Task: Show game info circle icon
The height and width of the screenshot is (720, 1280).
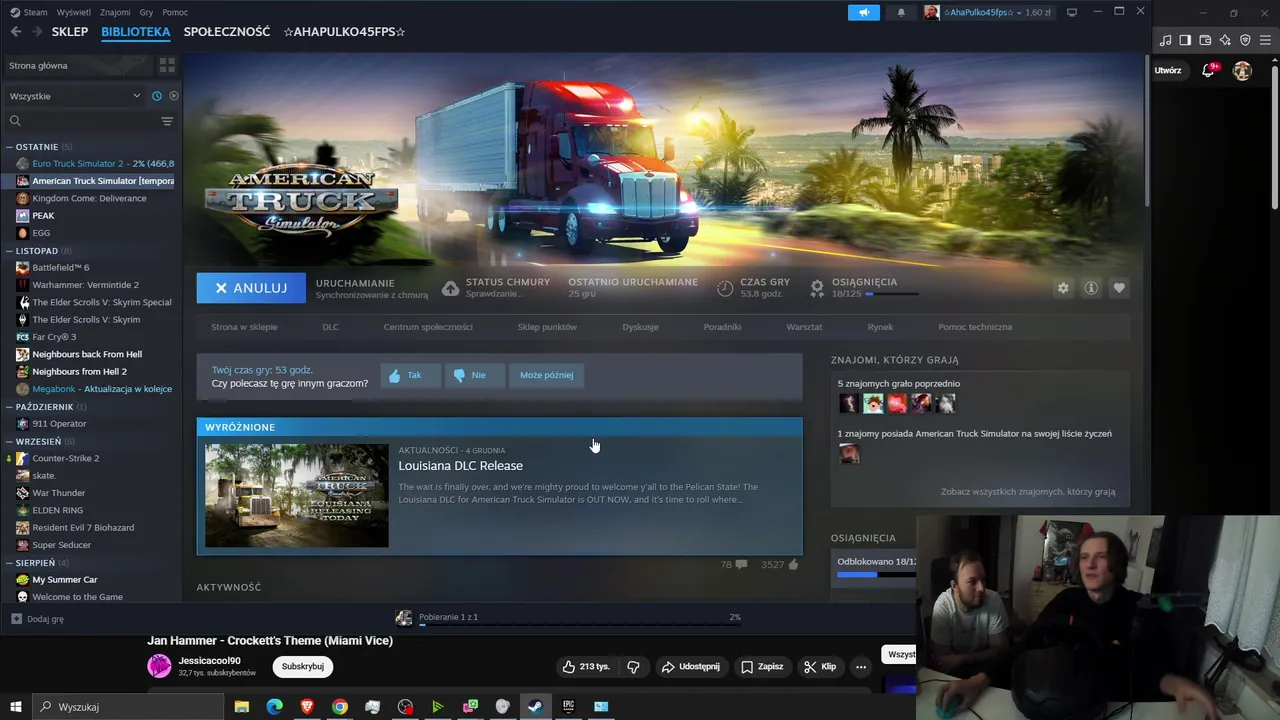Action: 1091,288
